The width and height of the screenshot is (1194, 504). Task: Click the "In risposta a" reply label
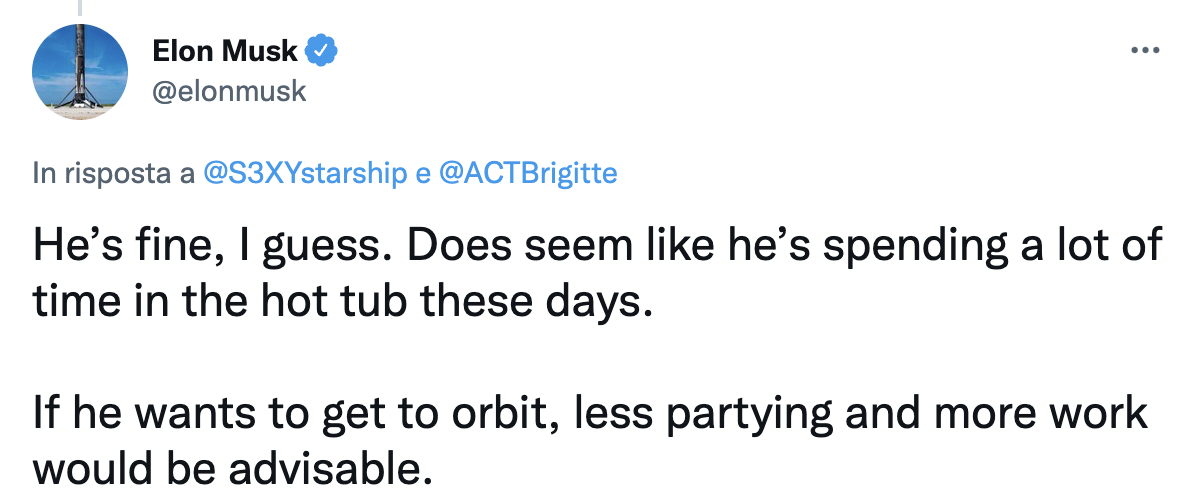[113, 174]
